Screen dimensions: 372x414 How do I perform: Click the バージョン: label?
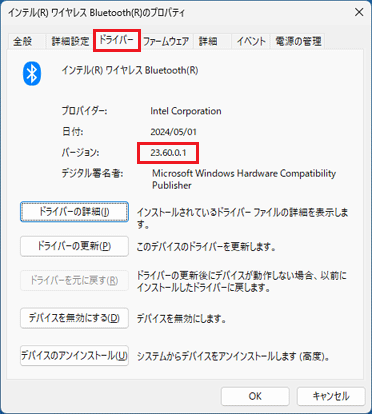[x=80, y=153]
